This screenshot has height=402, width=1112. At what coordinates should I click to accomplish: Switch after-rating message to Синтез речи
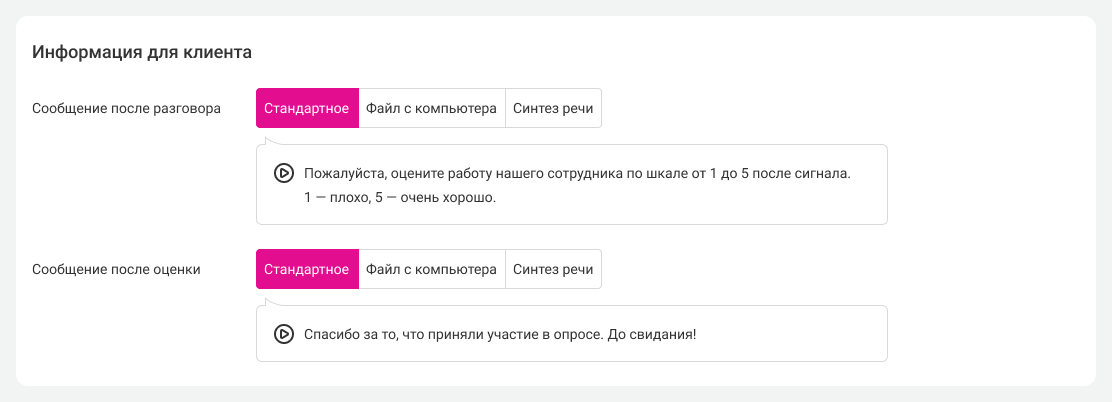coord(553,269)
